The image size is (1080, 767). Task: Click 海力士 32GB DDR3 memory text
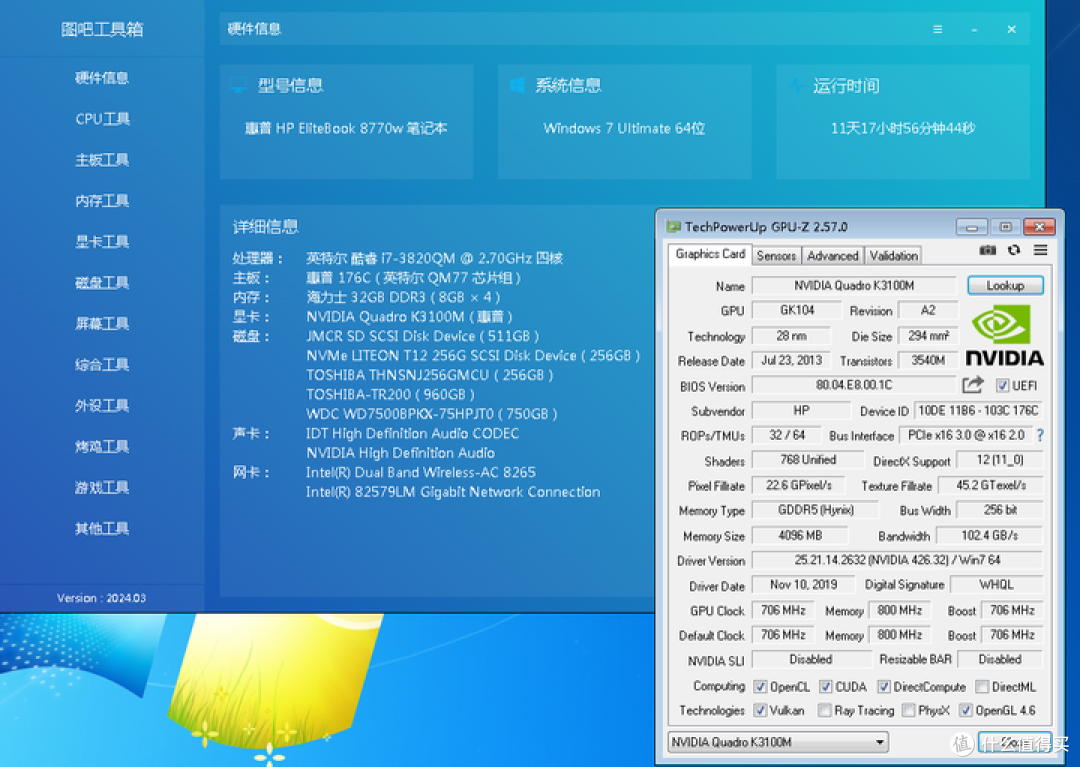(x=403, y=297)
